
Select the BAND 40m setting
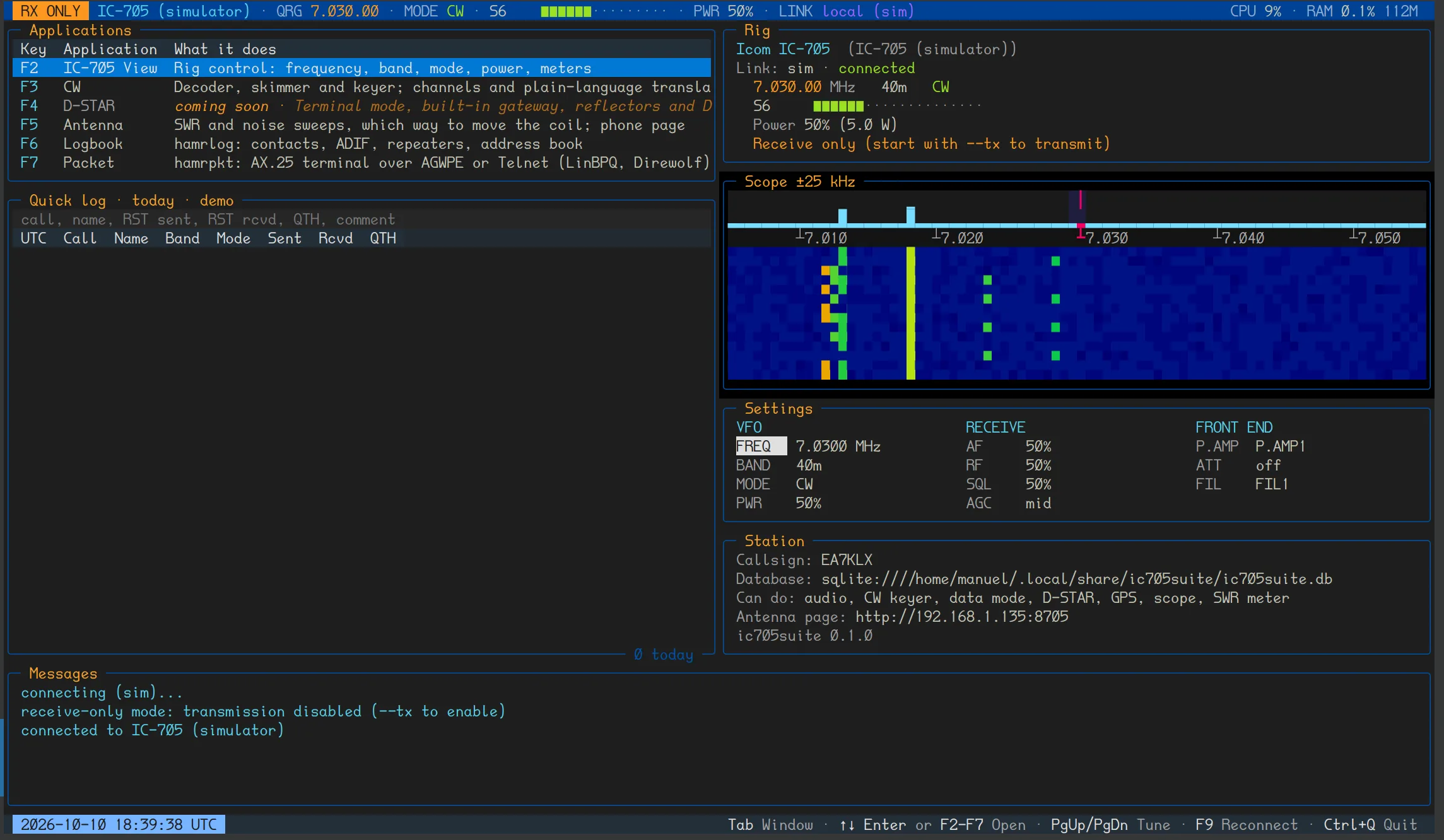779,465
